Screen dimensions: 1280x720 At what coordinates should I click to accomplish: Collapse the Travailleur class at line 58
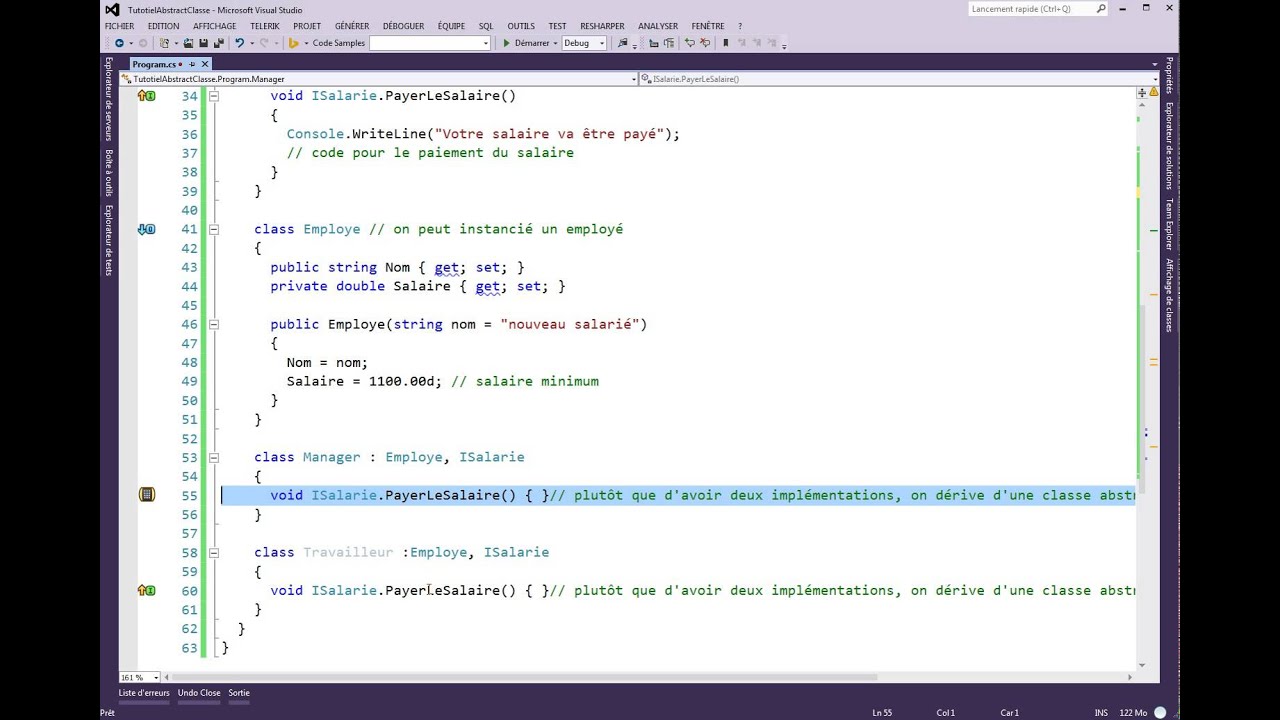(214, 552)
